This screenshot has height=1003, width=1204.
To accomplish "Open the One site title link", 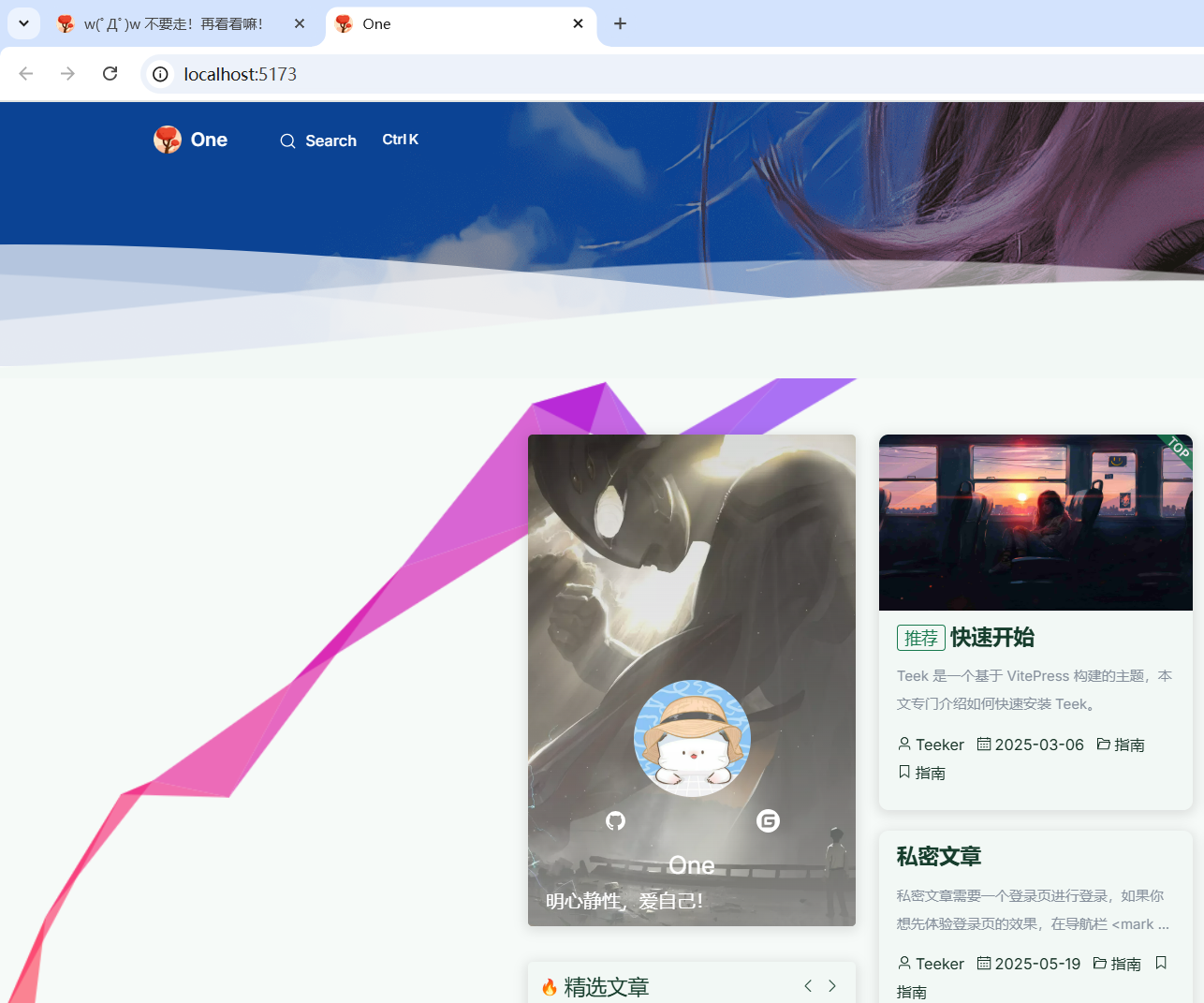I will (x=209, y=140).
